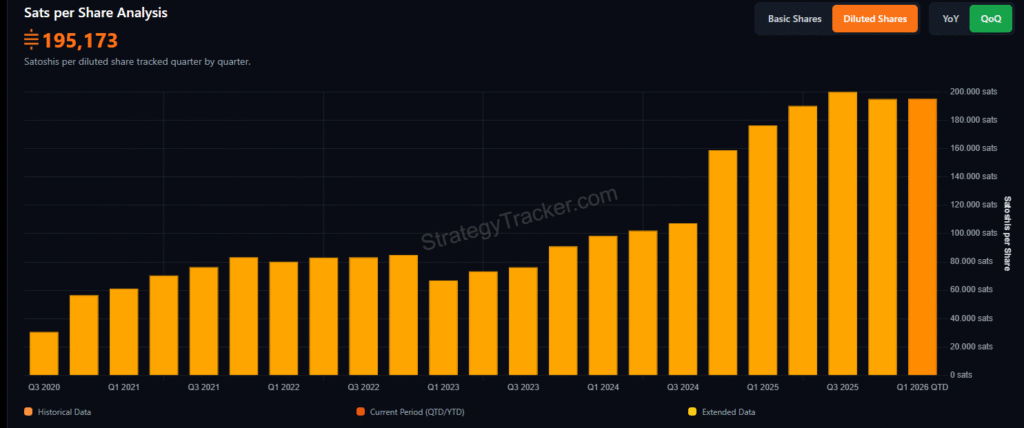
Task: Click the tallest bar for Q3 2025
Action: [x=842, y=233]
